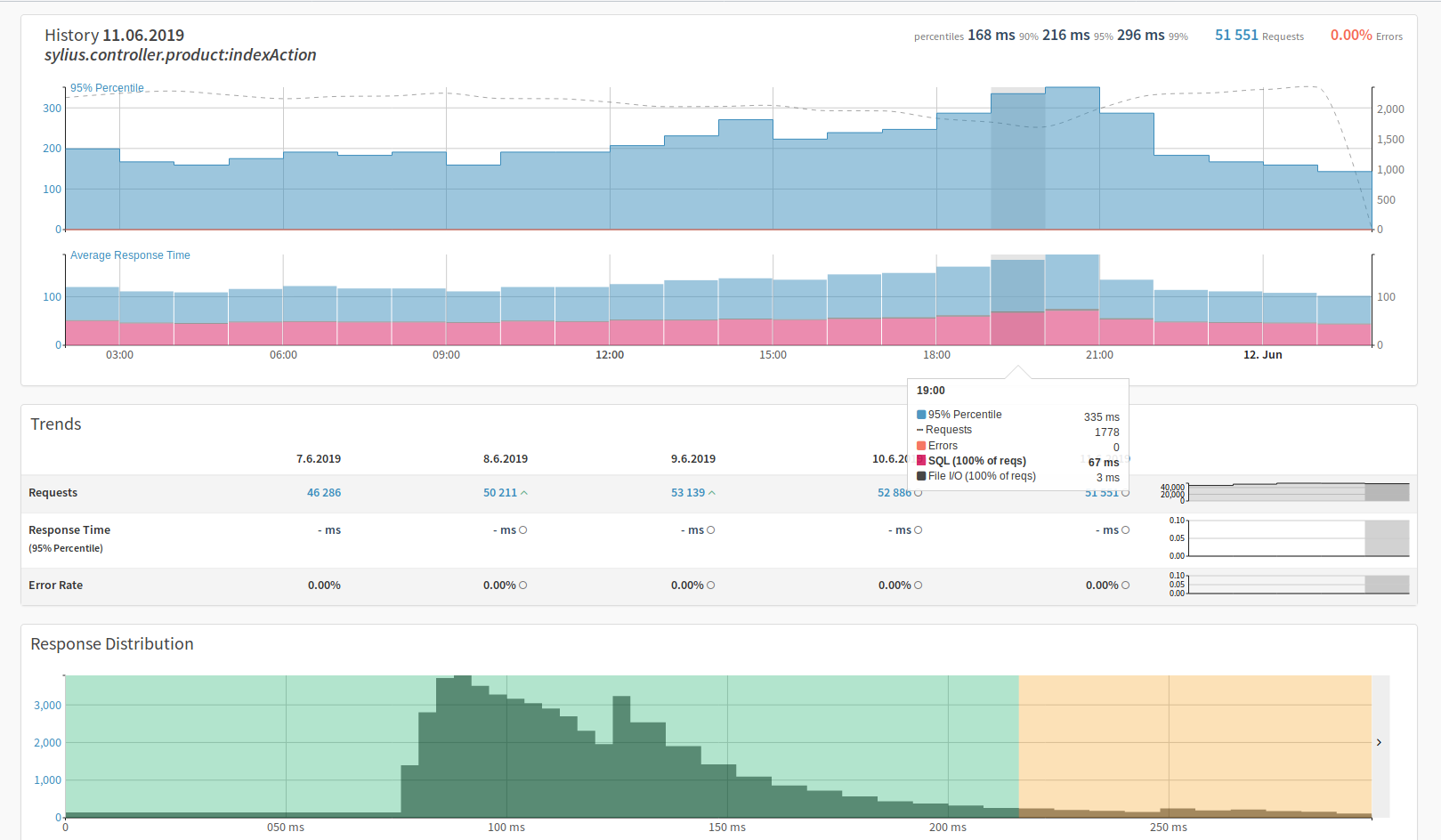
Task: Click the blue 95% Percentile legend swatch
Action: (x=921, y=415)
